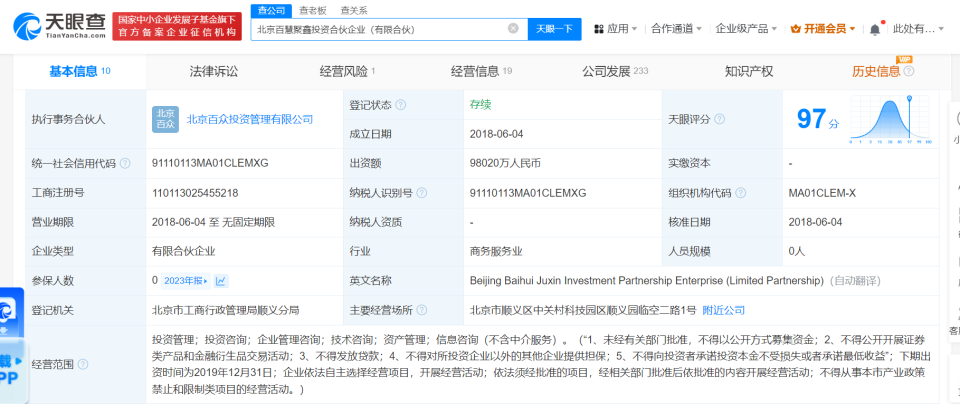The height and width of the screenshot is (404, 960).
Task: Open the notification bell
Action: (875, 29)
